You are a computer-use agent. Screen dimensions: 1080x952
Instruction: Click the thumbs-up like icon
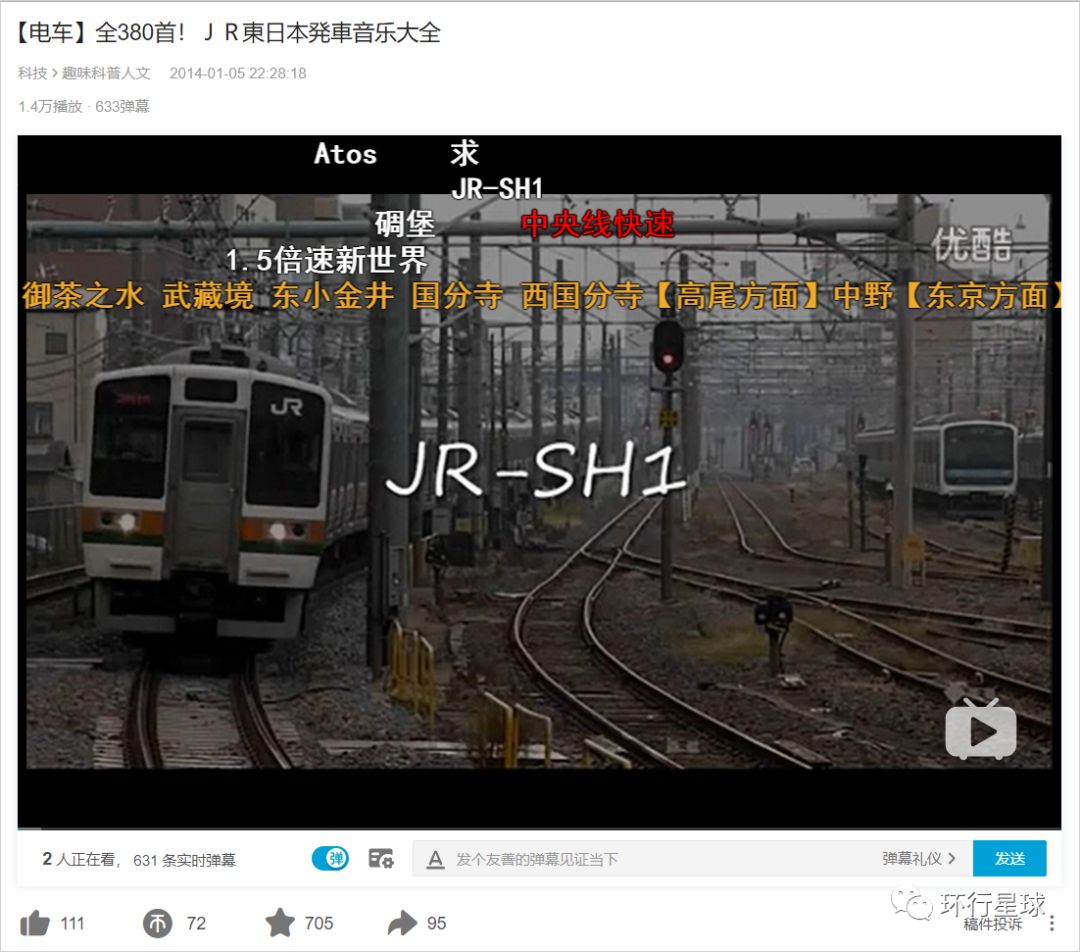click(x=35, y=923)
